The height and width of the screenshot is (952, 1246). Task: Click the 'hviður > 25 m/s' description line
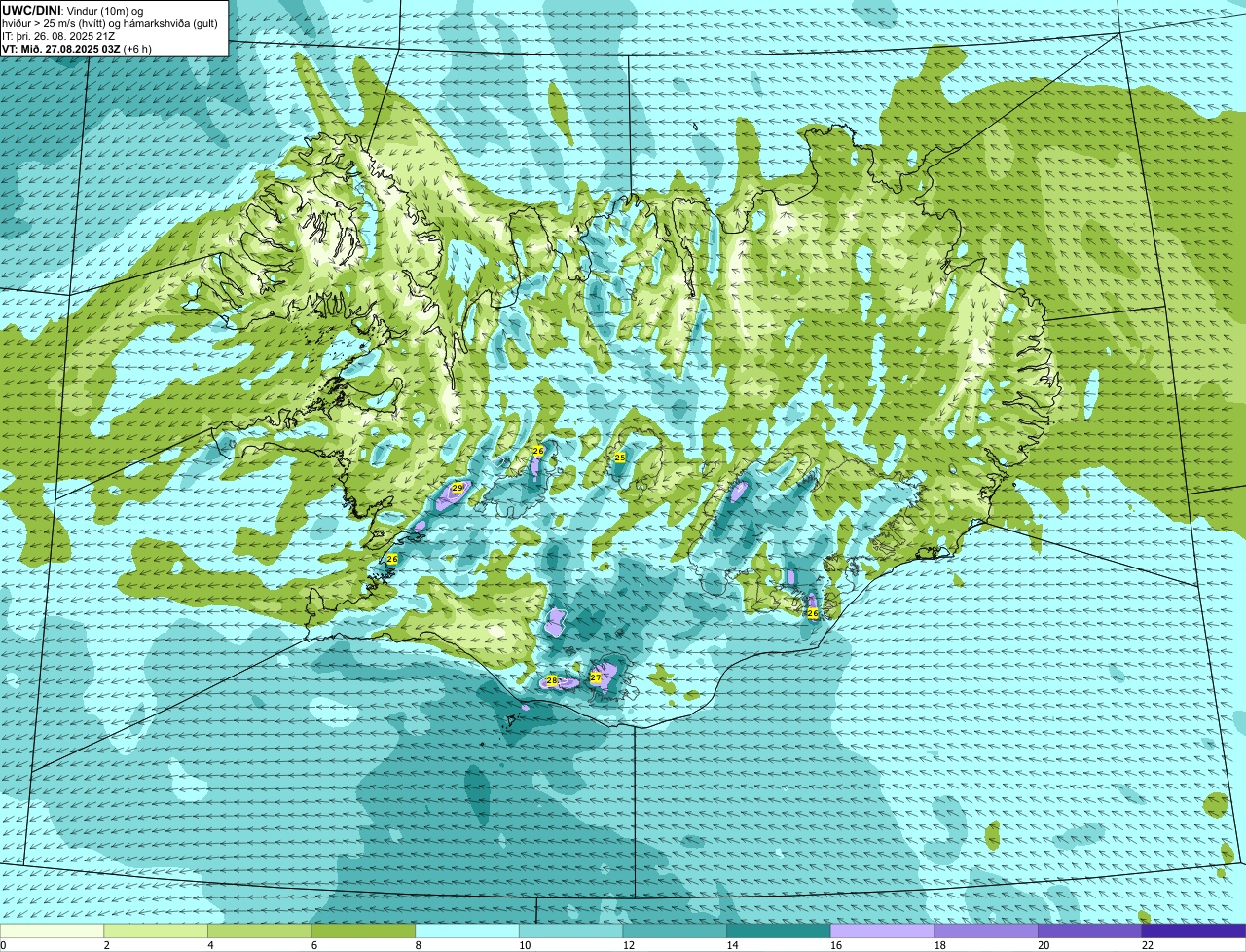(110, 23)
